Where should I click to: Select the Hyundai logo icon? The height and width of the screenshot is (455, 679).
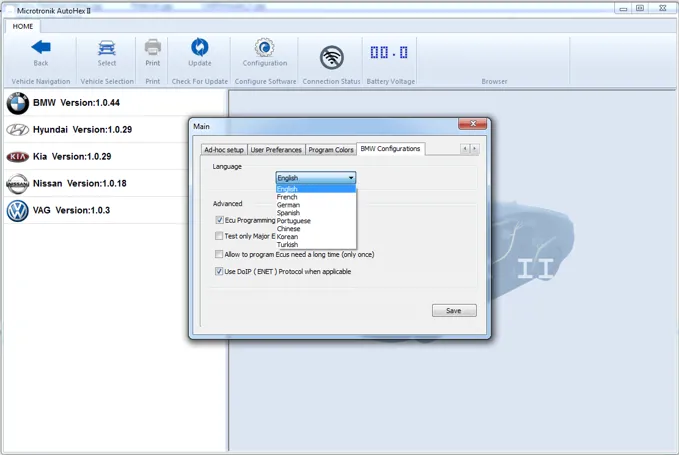(x=18, y=129)
